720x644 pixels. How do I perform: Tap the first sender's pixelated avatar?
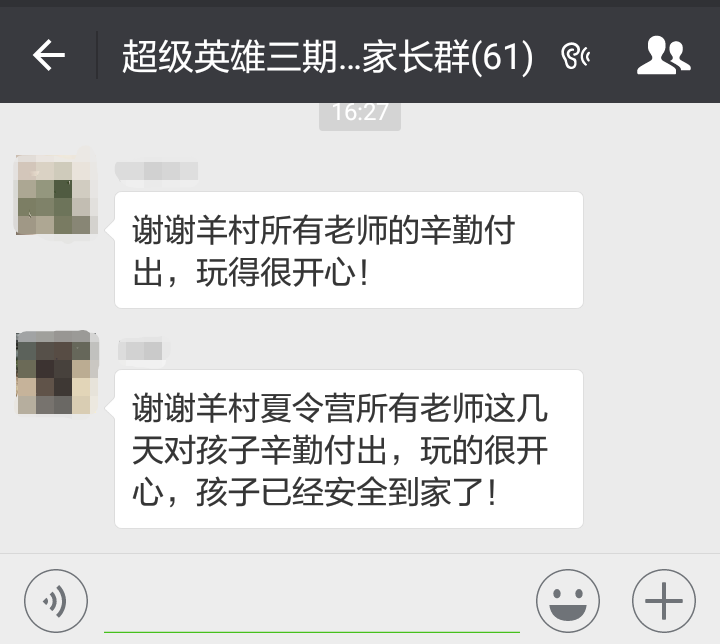pos(56,195)
